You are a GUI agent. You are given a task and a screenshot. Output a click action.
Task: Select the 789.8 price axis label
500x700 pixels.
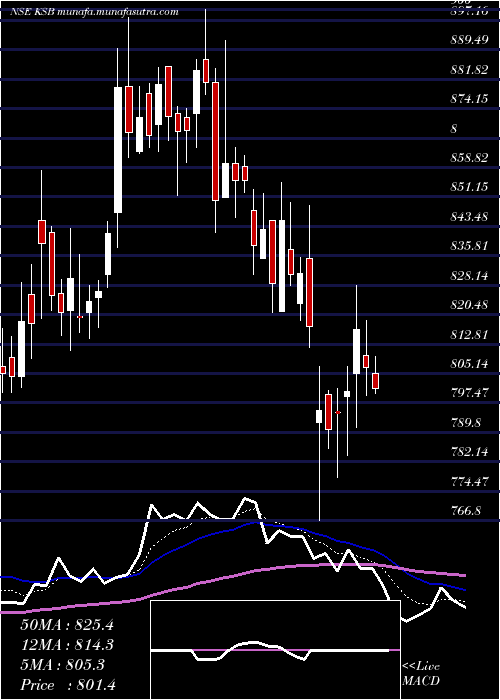(x=466, y=423)
